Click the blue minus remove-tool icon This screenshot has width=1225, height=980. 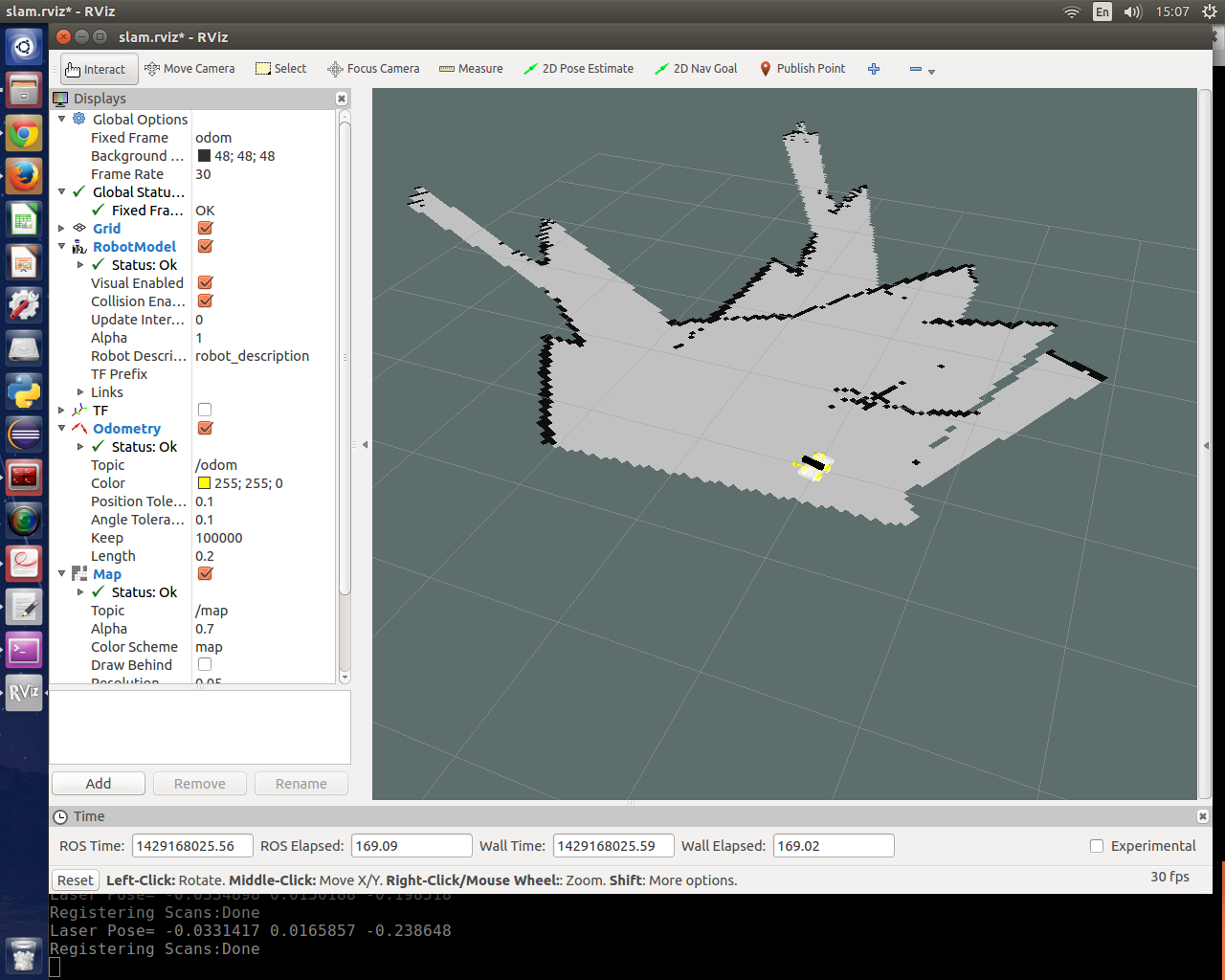[x=915, y=69]
